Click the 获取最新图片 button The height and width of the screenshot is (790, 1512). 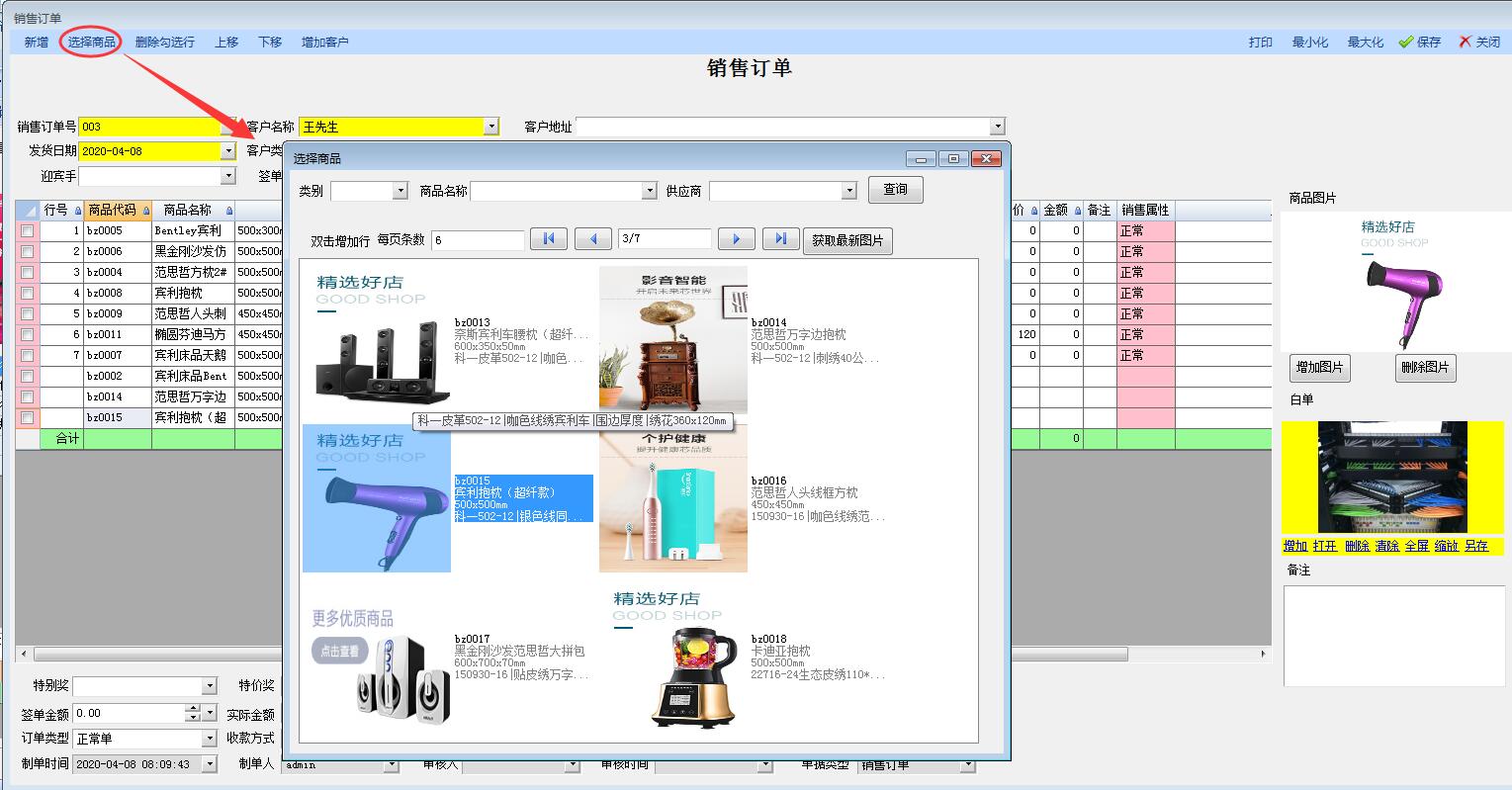click(847, 240)
